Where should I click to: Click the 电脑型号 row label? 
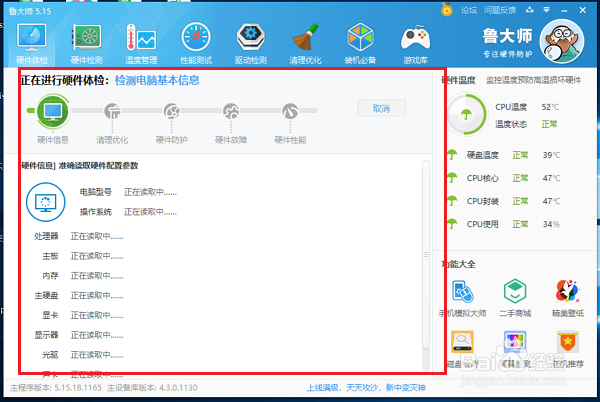96,192
